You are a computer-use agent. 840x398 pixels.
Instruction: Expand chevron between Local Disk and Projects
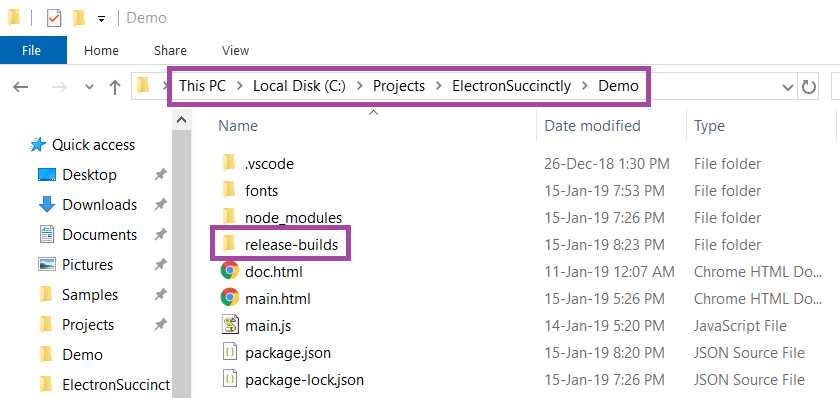[x=360, y=87]
